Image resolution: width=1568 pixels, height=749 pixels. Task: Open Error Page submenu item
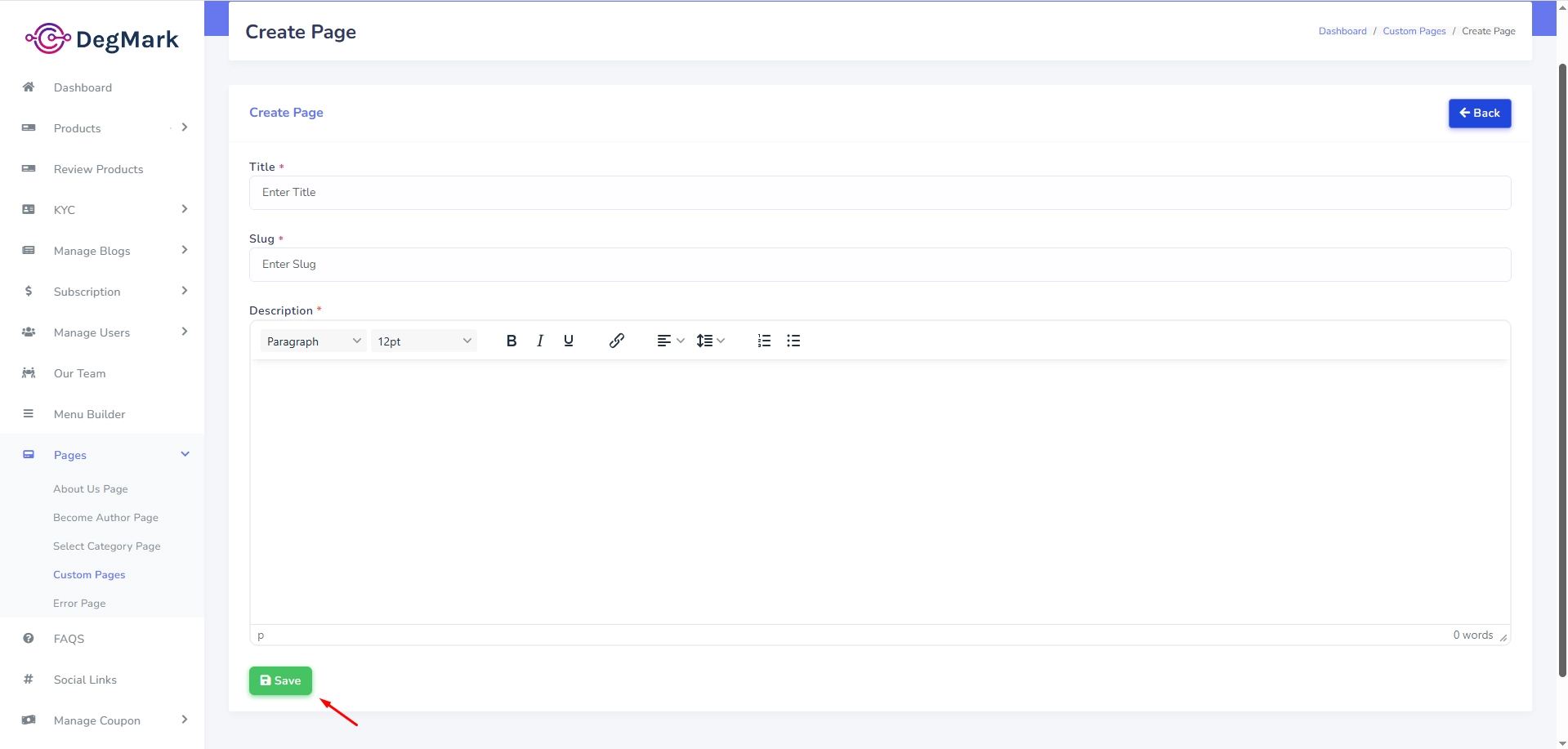tap(79, 603)
